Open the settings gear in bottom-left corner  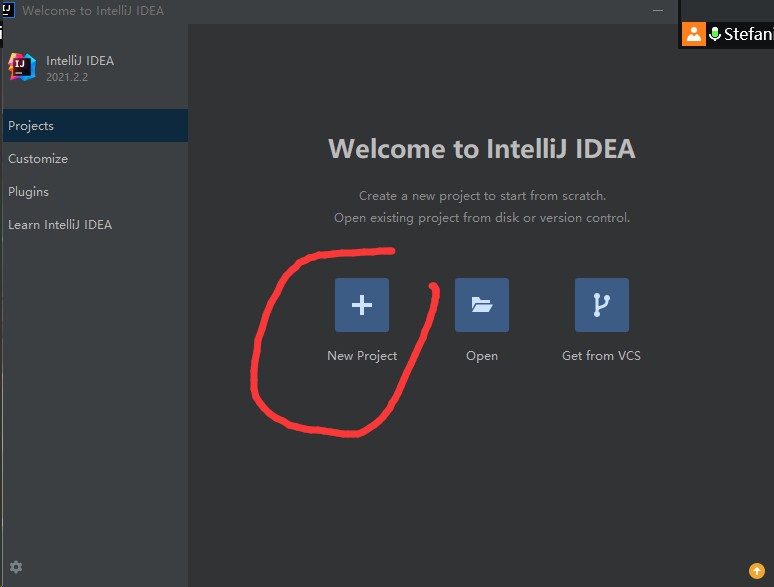pos(16,567)
